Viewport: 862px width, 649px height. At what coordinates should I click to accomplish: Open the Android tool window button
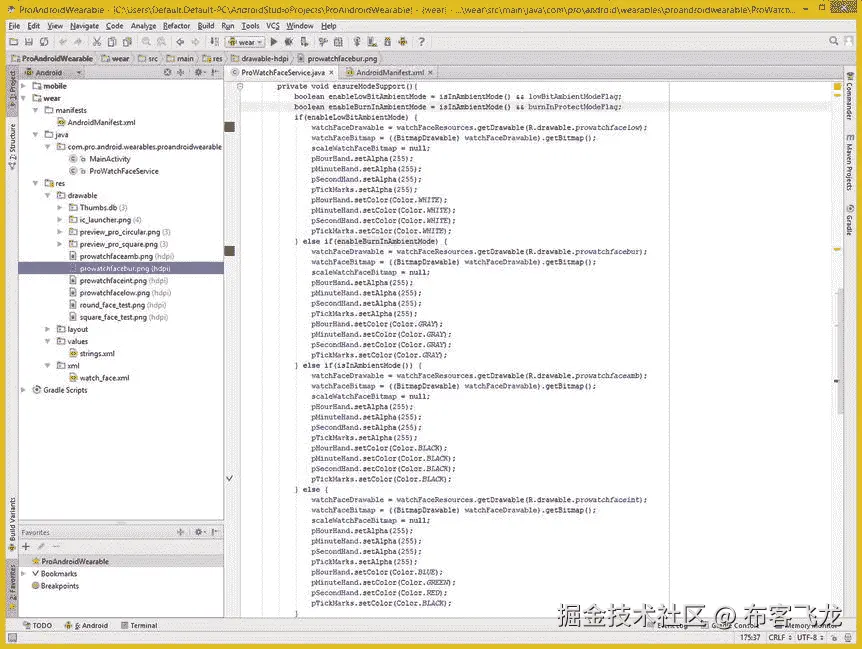point(86,625)
